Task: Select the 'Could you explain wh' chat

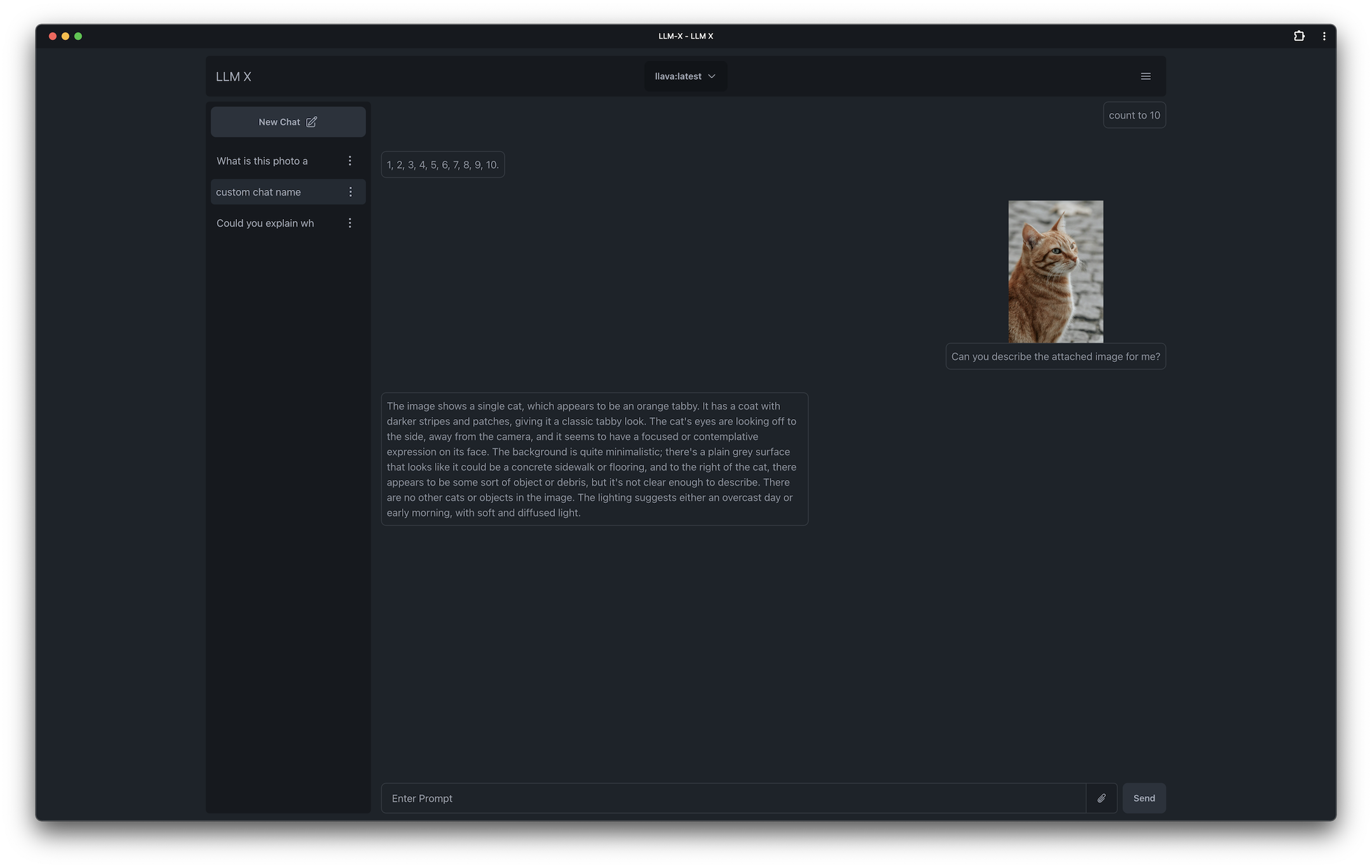Action: tap(264, 222)
